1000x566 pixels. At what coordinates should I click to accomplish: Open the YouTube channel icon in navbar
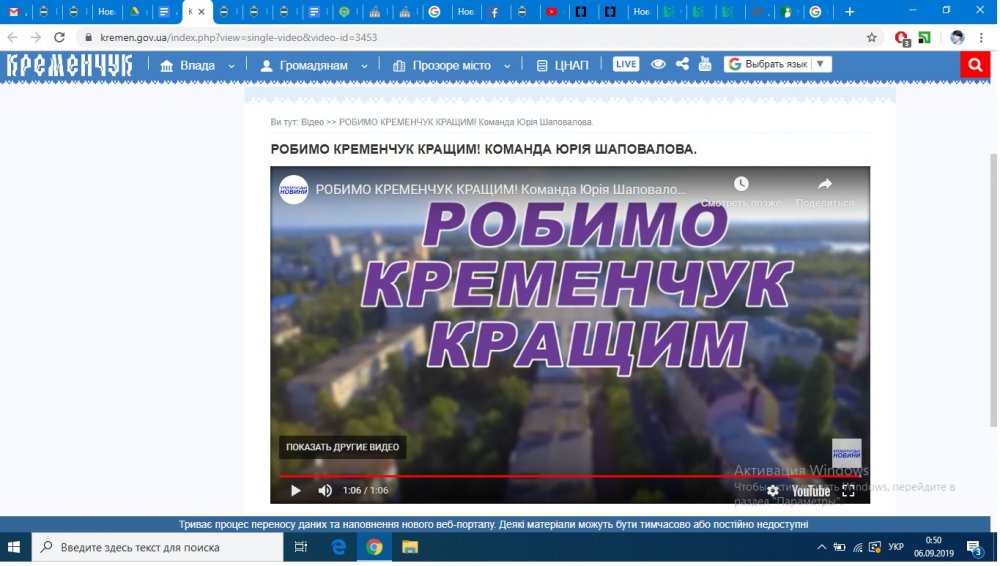coord(704,64)
